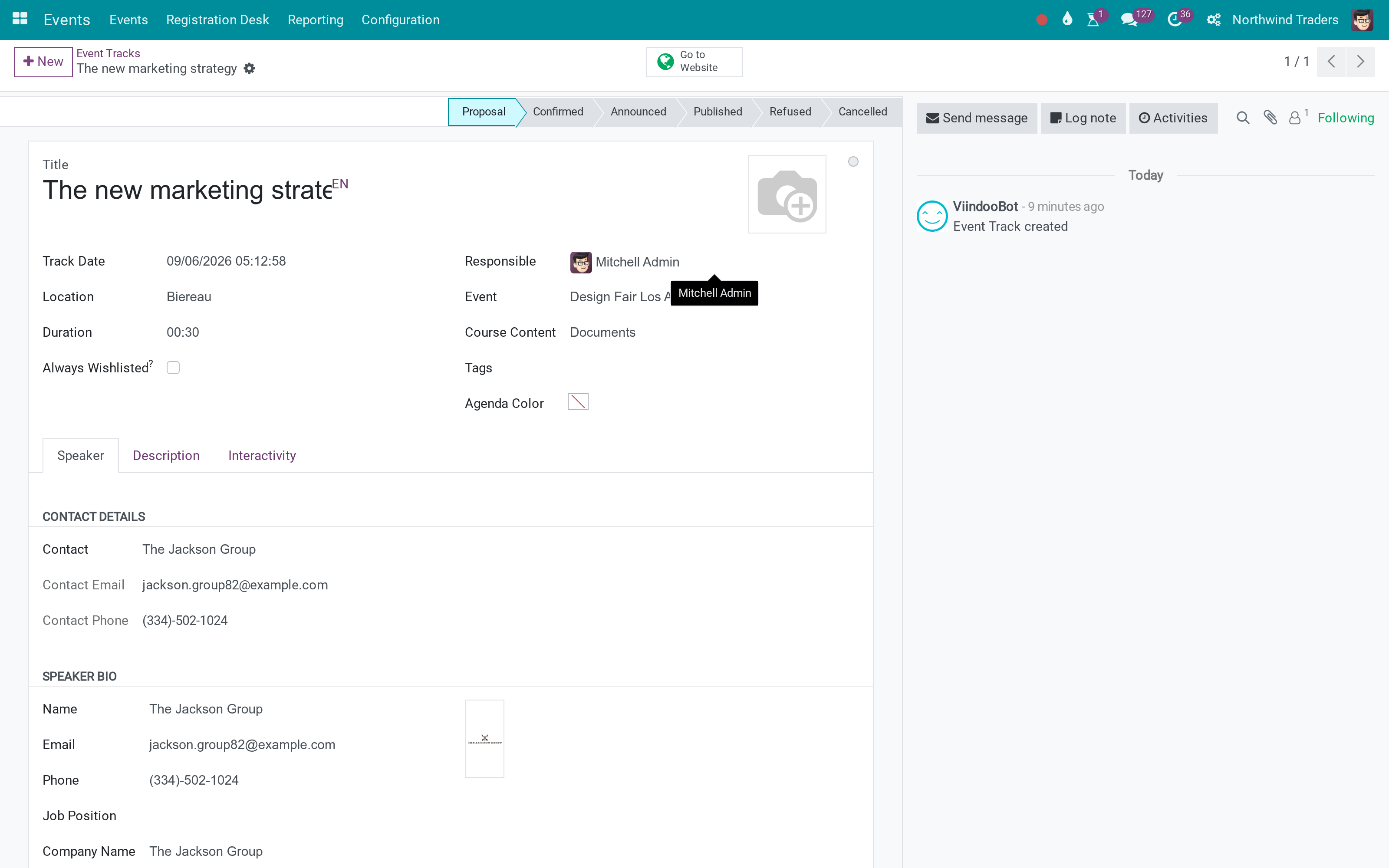Set the stage to Confirmed

click(558, 112)
